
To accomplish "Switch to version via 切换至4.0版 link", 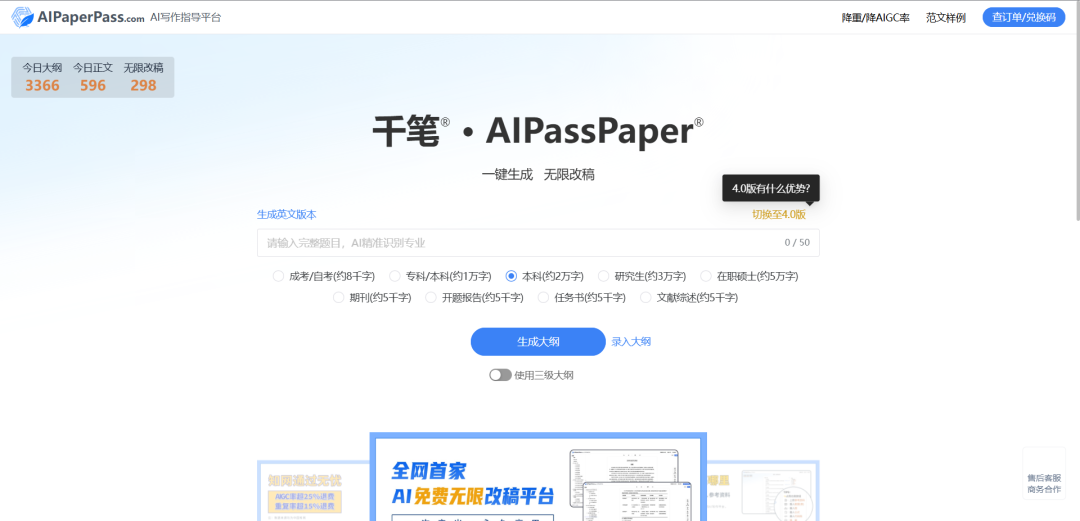I will click(778, 214).
